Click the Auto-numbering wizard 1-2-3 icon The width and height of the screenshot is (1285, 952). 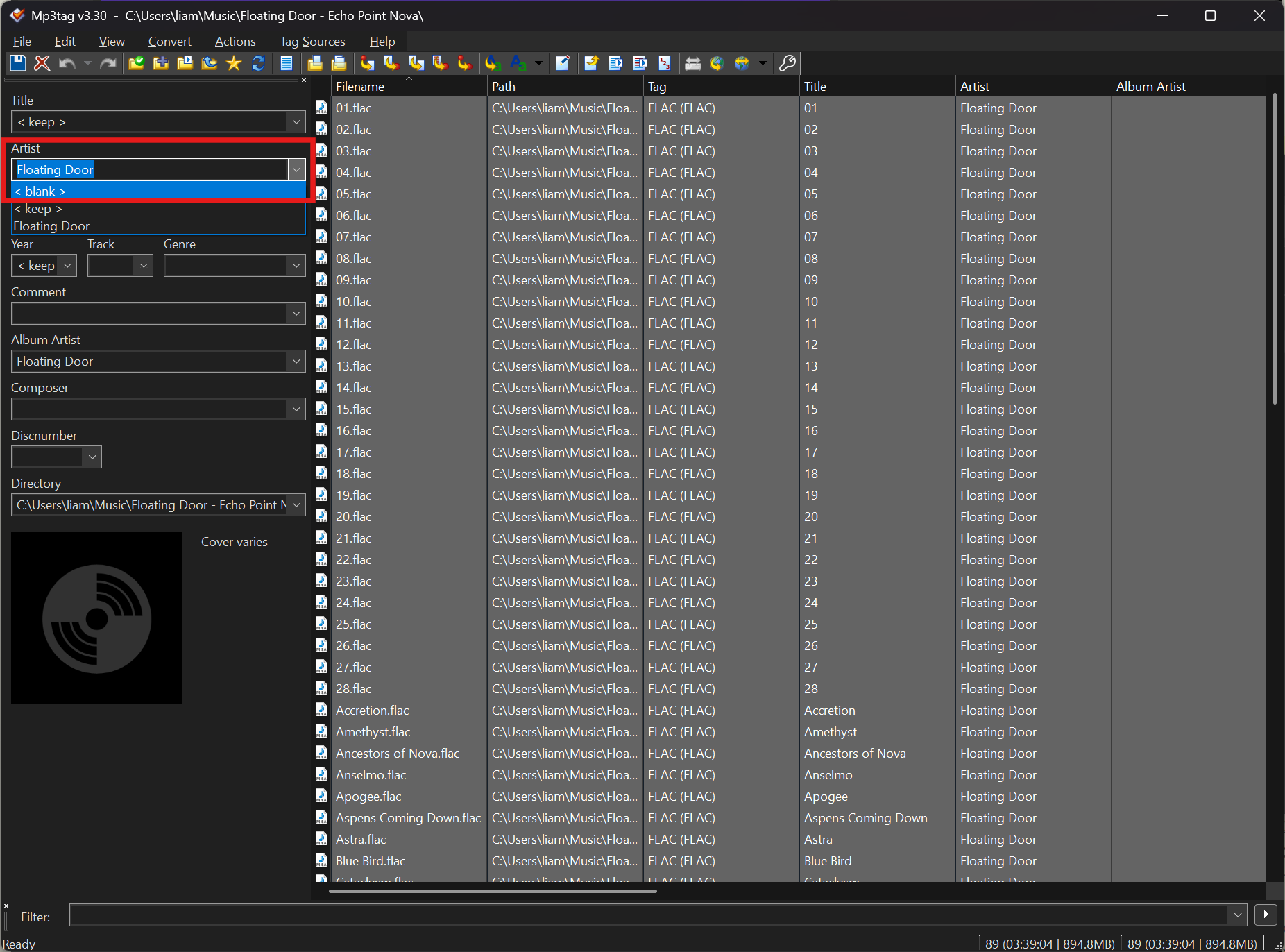tap(665, 63)
